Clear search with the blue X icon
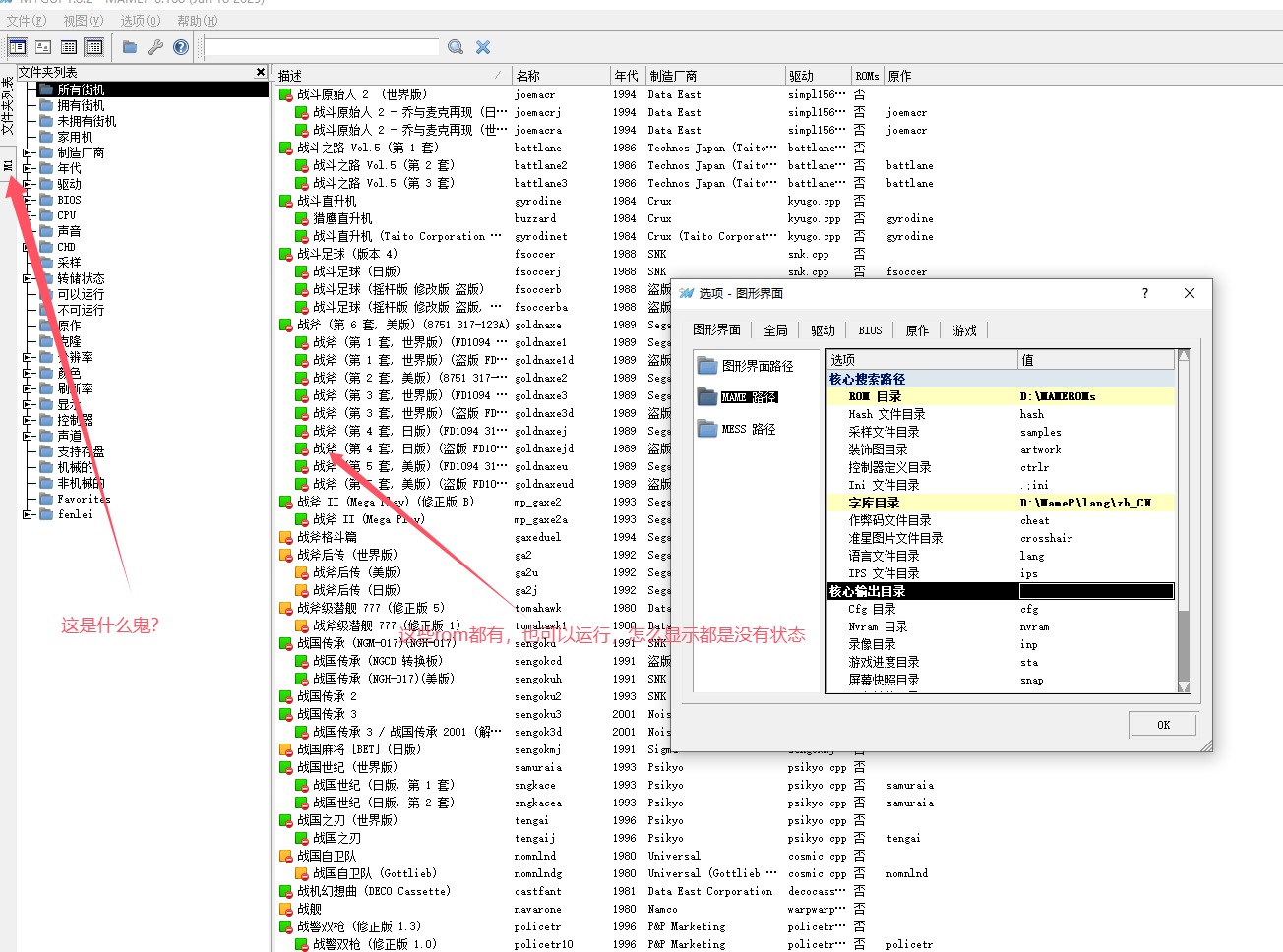The image size is (1283, 952). coord(483,46)
